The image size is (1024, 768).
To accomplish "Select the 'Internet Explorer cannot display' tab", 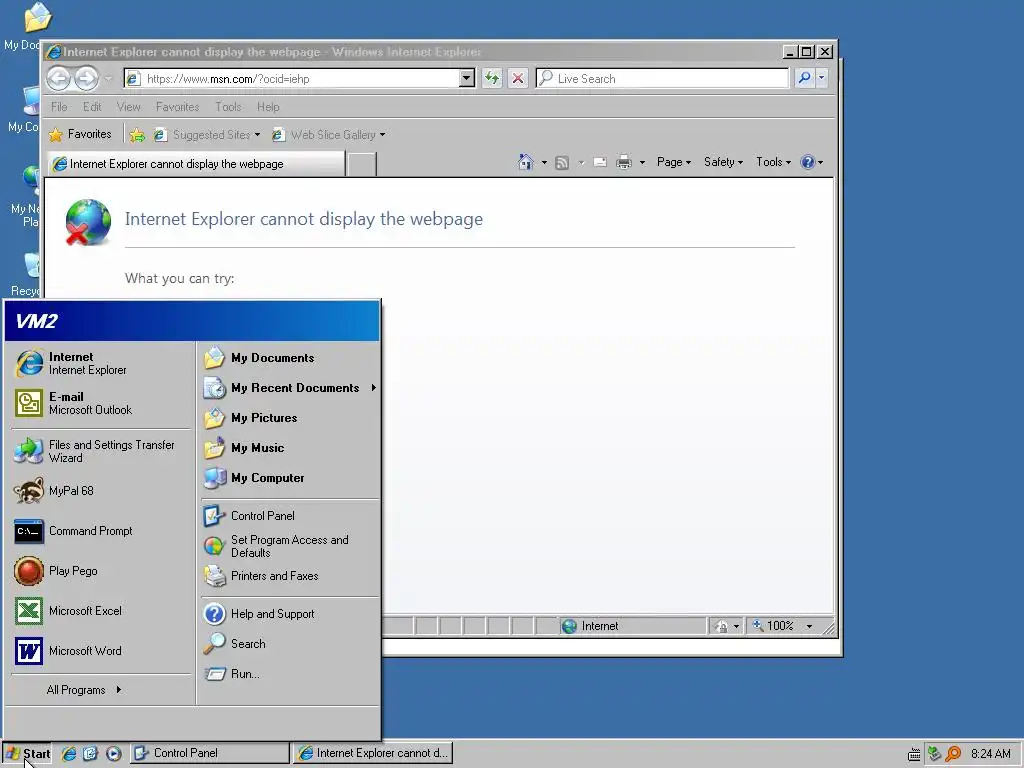I will (x=195, y=164).
